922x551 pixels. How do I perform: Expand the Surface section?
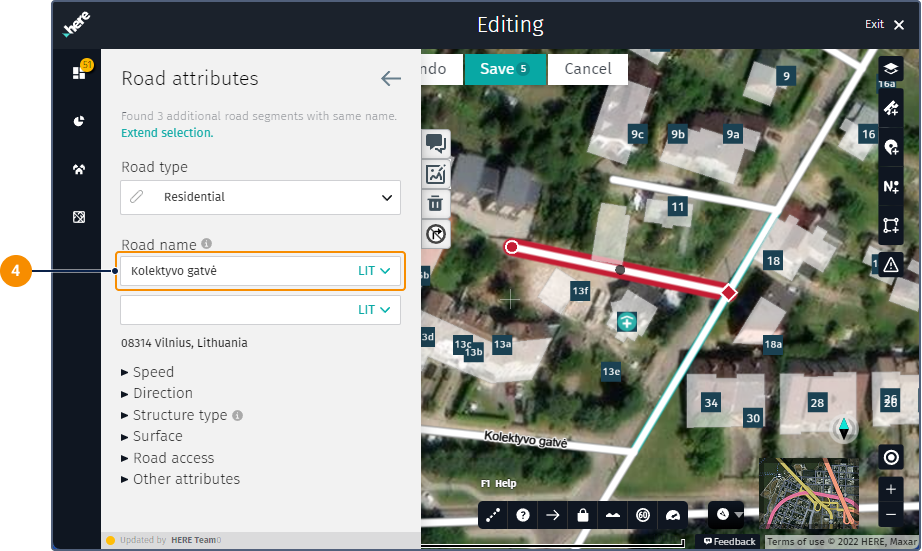coord(152,436)
